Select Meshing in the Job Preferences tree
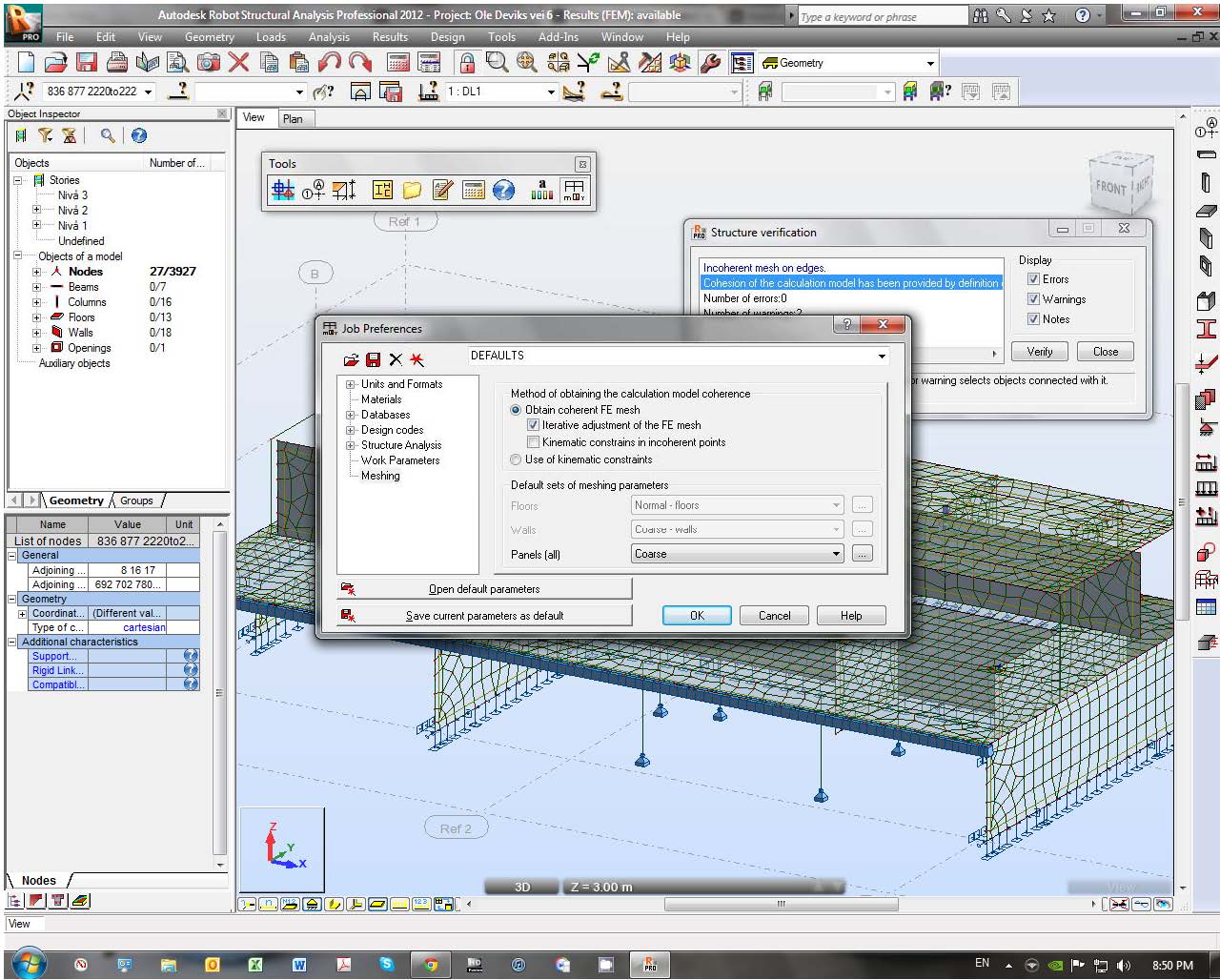The height and width of the screenshot is (980, 1220). [x=380, y=476]
